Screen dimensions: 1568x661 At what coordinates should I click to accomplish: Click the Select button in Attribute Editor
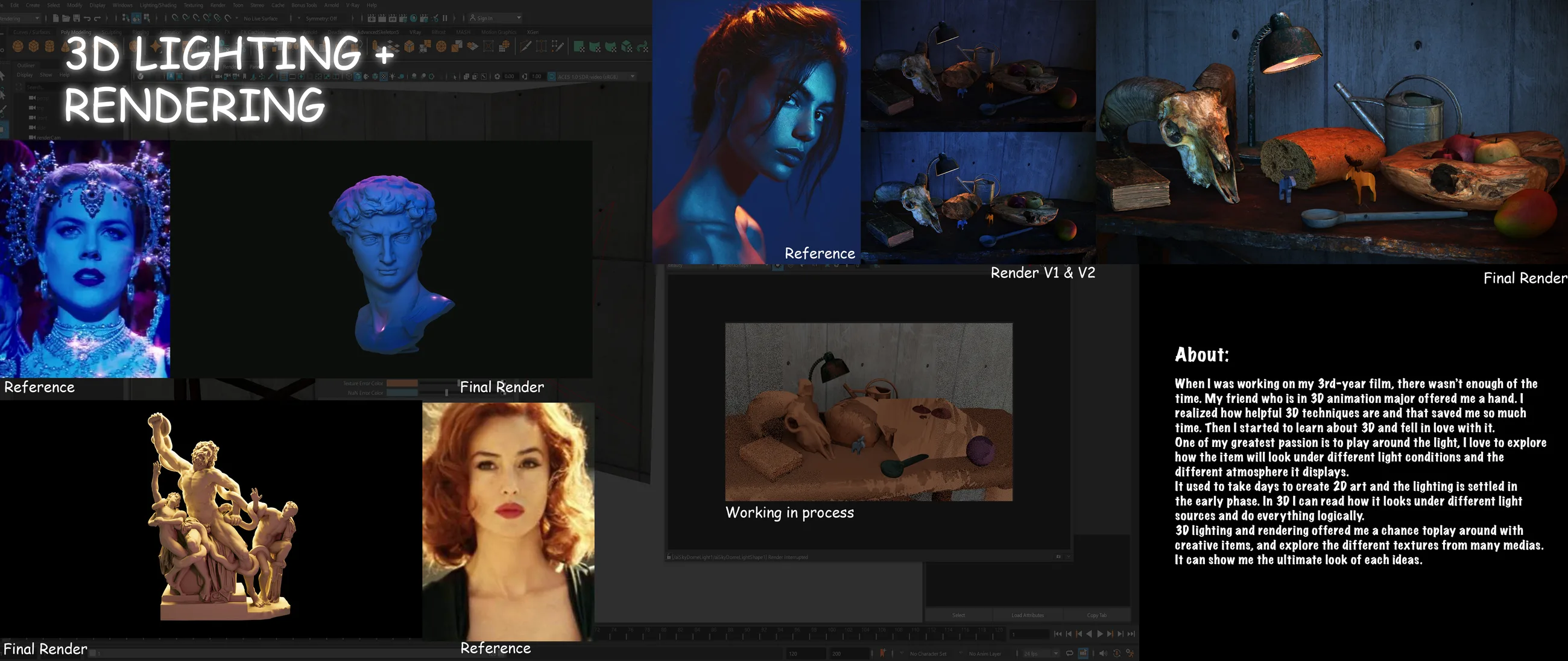pos(959,615)
